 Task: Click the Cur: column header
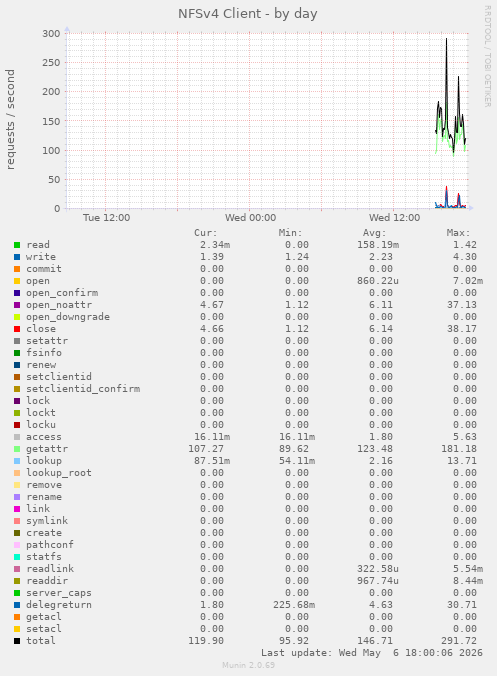pyautogui.click(x=206, y=233)
